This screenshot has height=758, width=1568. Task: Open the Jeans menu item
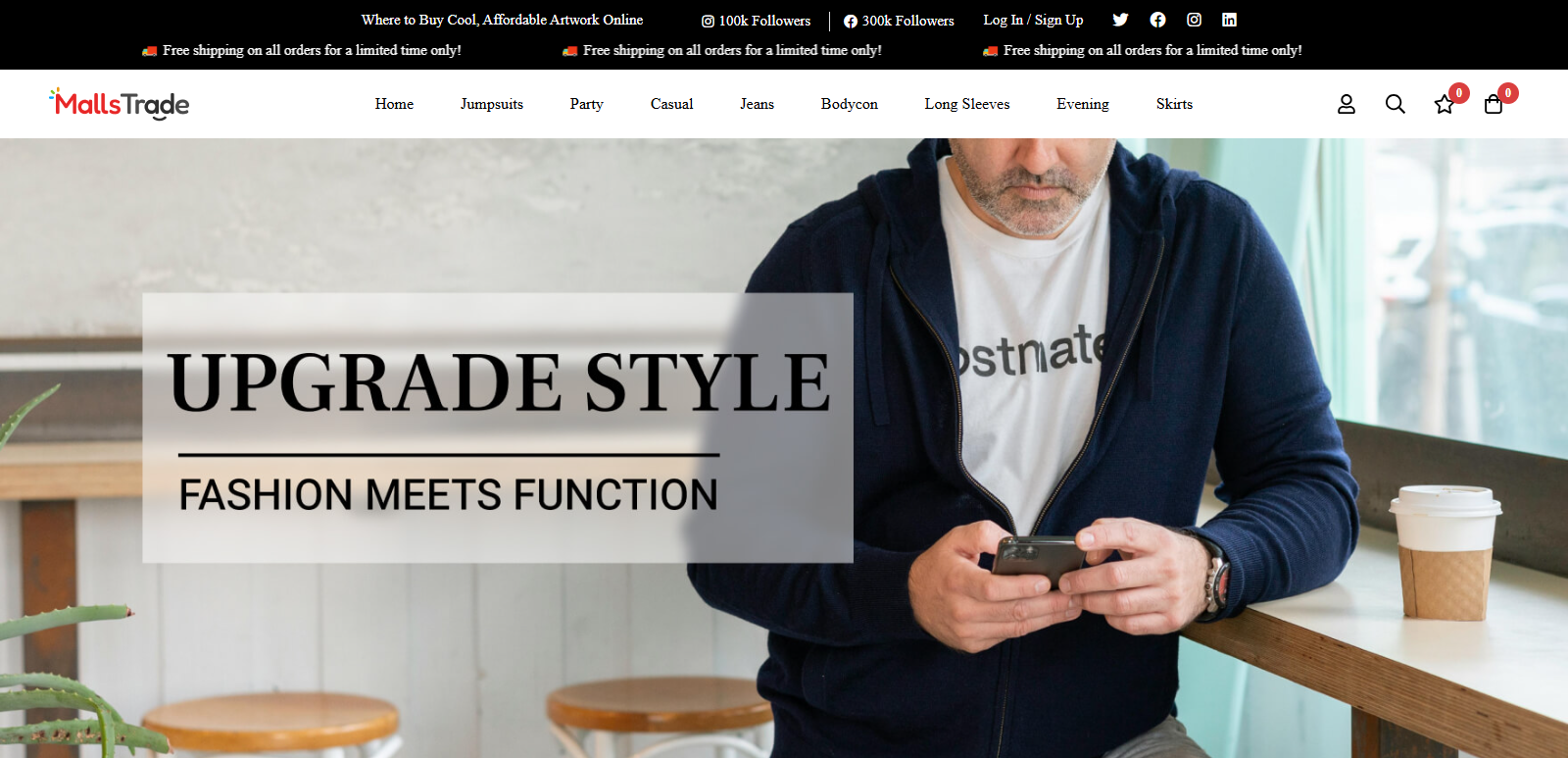tap(757, 104)
